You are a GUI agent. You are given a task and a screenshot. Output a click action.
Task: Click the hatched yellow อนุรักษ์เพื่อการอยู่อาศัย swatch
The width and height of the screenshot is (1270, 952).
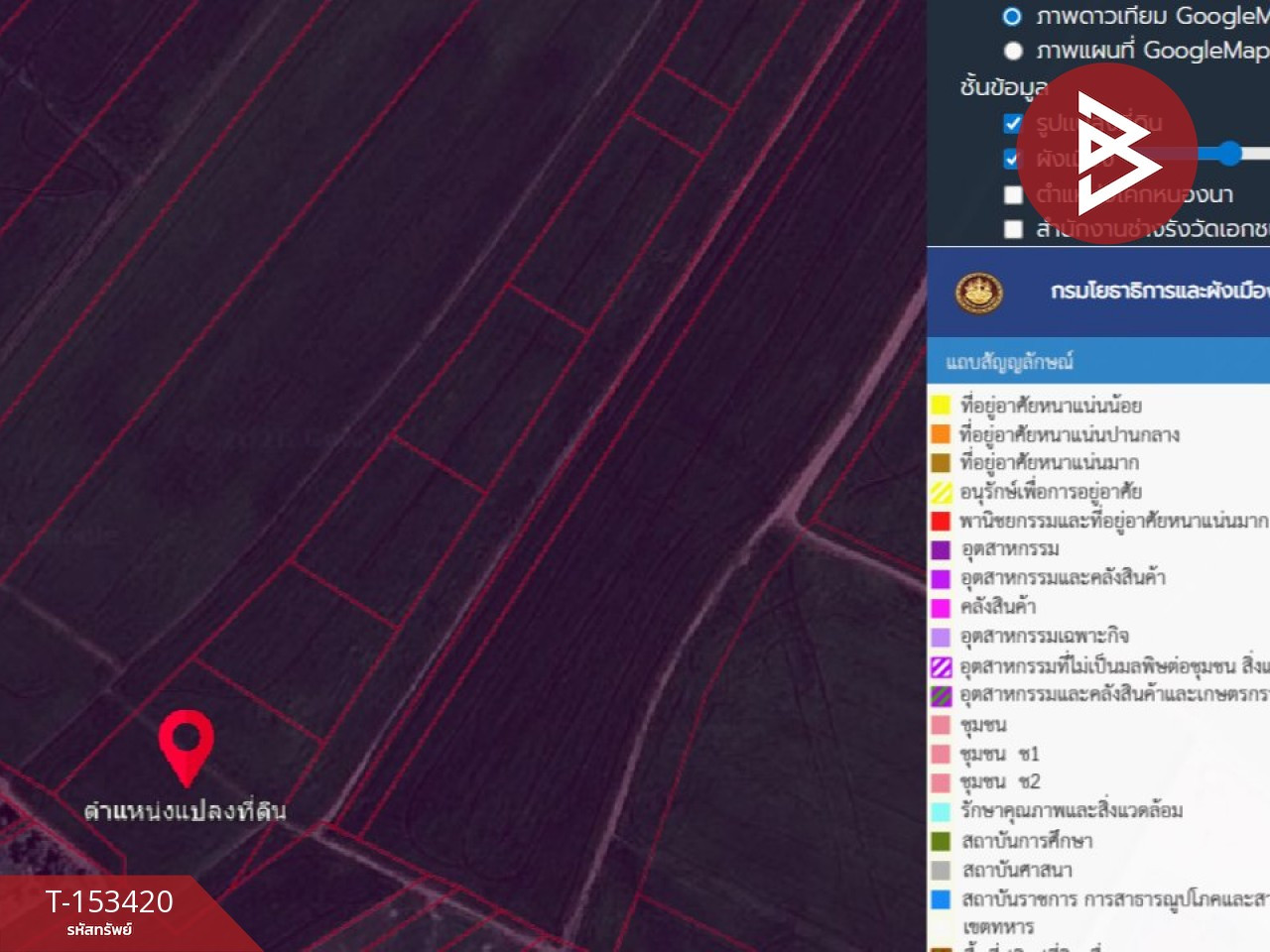(x=941, y=491)
